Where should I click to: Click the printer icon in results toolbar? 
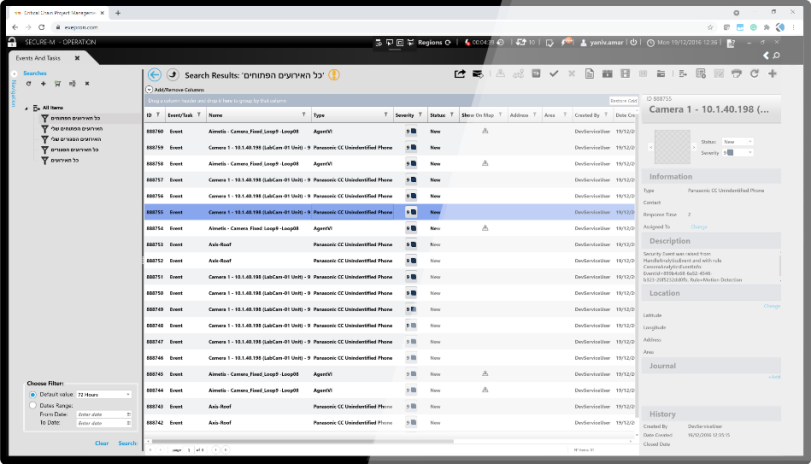click(x=737, y=74)
